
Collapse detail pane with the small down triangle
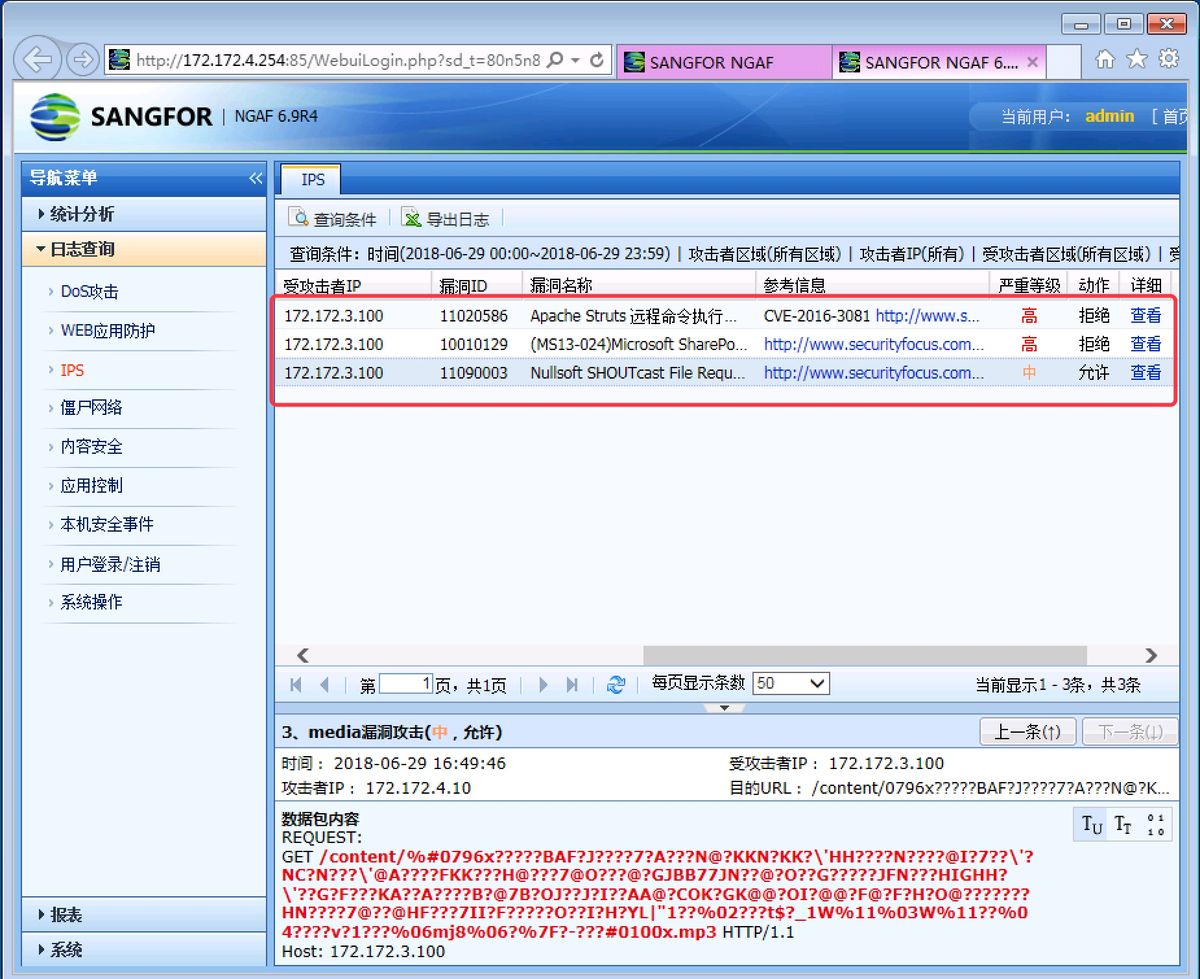725,708
